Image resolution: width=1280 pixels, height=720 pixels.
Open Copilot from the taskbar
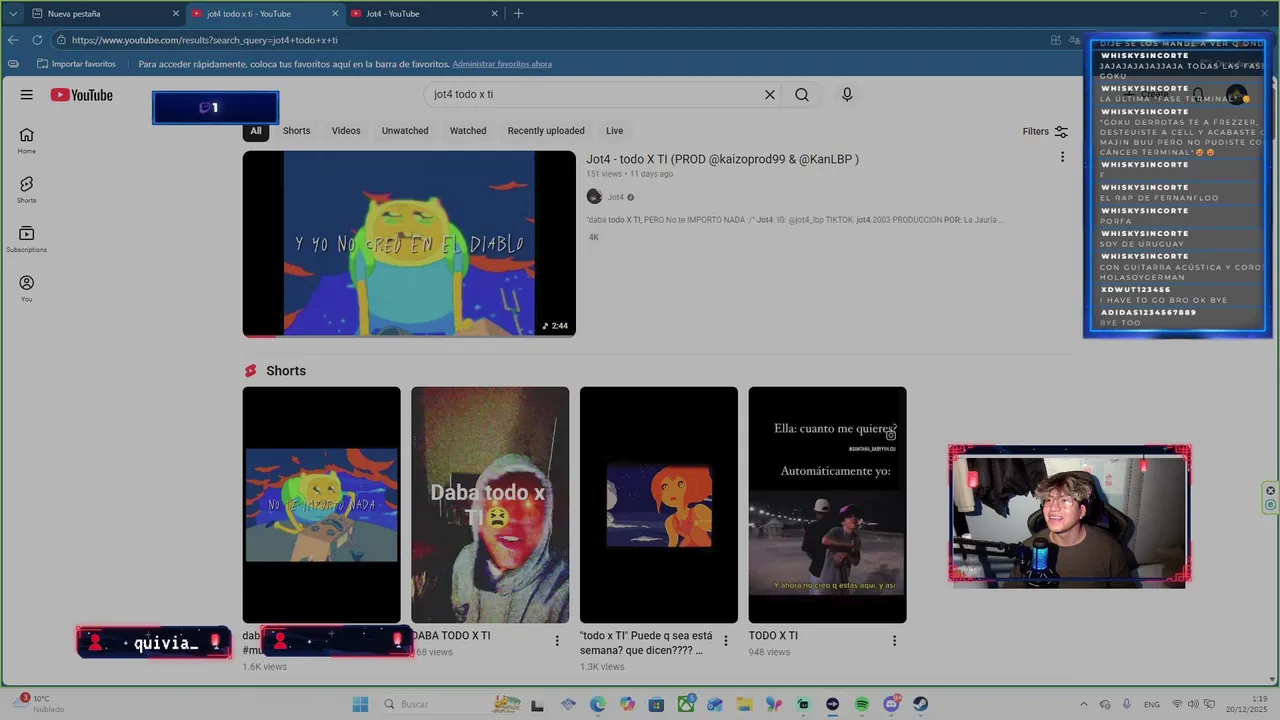point(627,704)
